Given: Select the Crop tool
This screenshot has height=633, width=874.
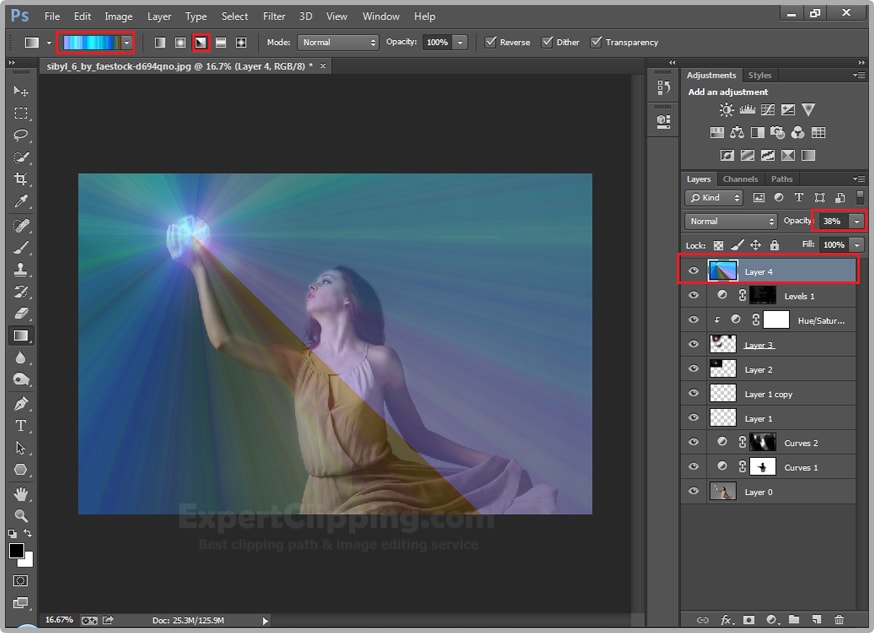Looking at the screenshot, I should point(20,179).
